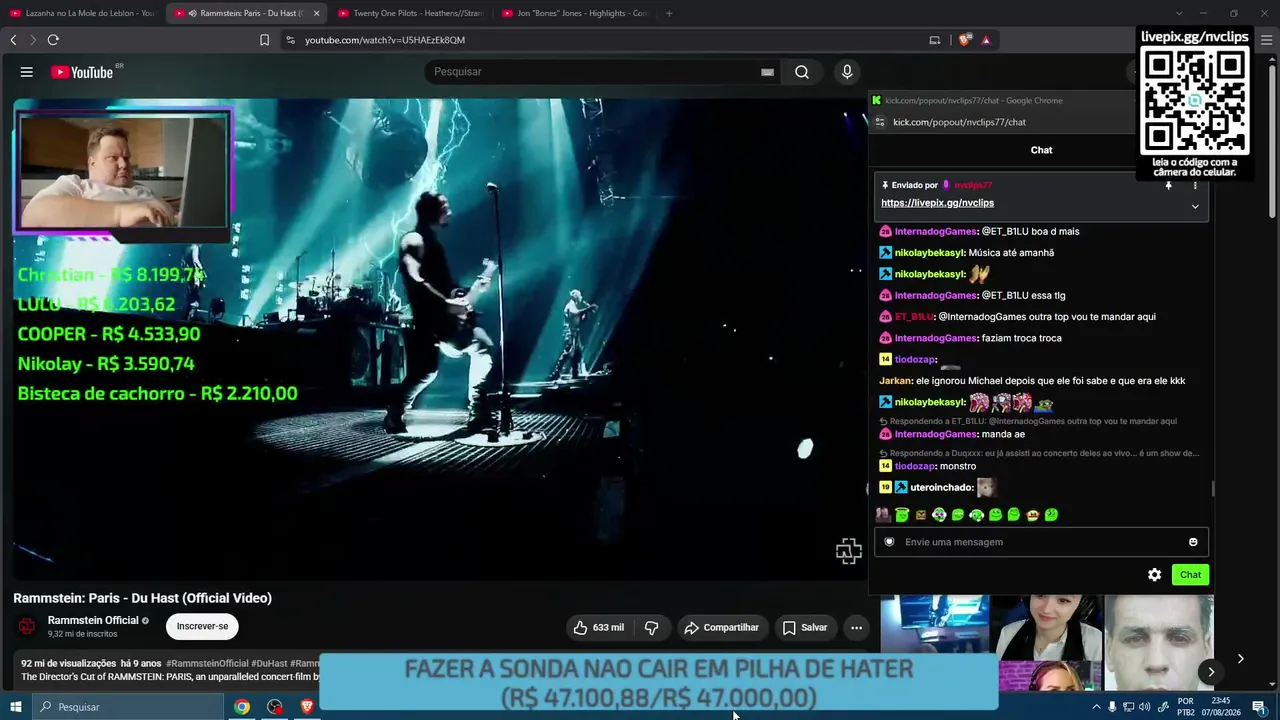Click the browser address bar URL
The width and height of the screenshot is (1280, 720).
pyautogui.click(x=385, y=40)
